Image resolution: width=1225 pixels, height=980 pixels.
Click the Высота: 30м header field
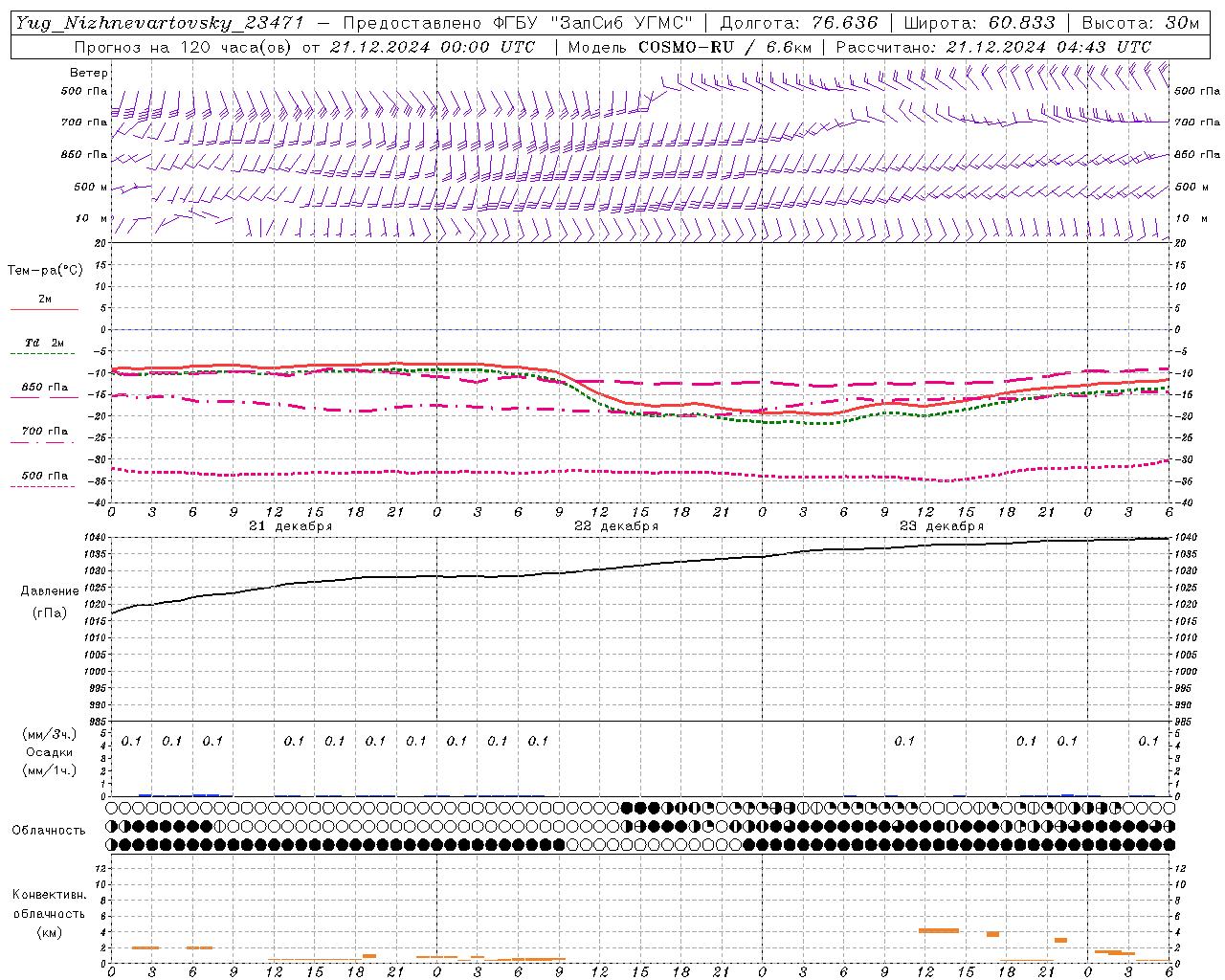[1140, 23]
